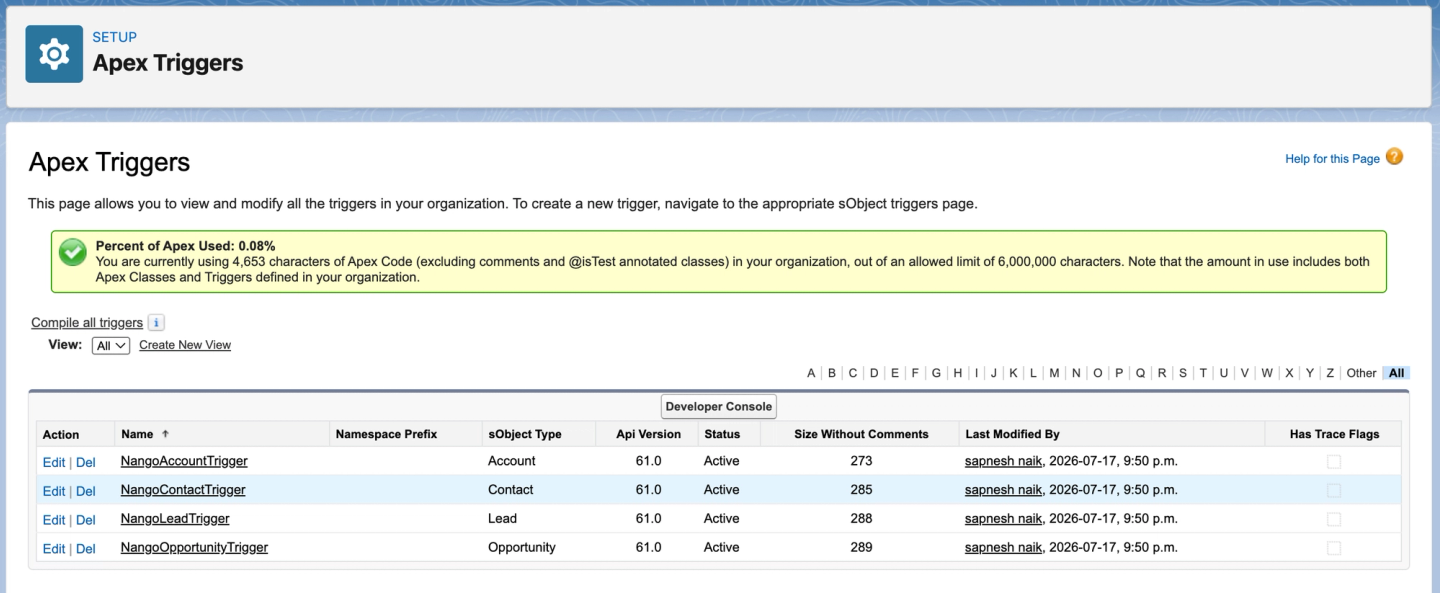1440x593 pixels.
Task: Delete the NangoContactTrigger
Action: pos(86,491)
